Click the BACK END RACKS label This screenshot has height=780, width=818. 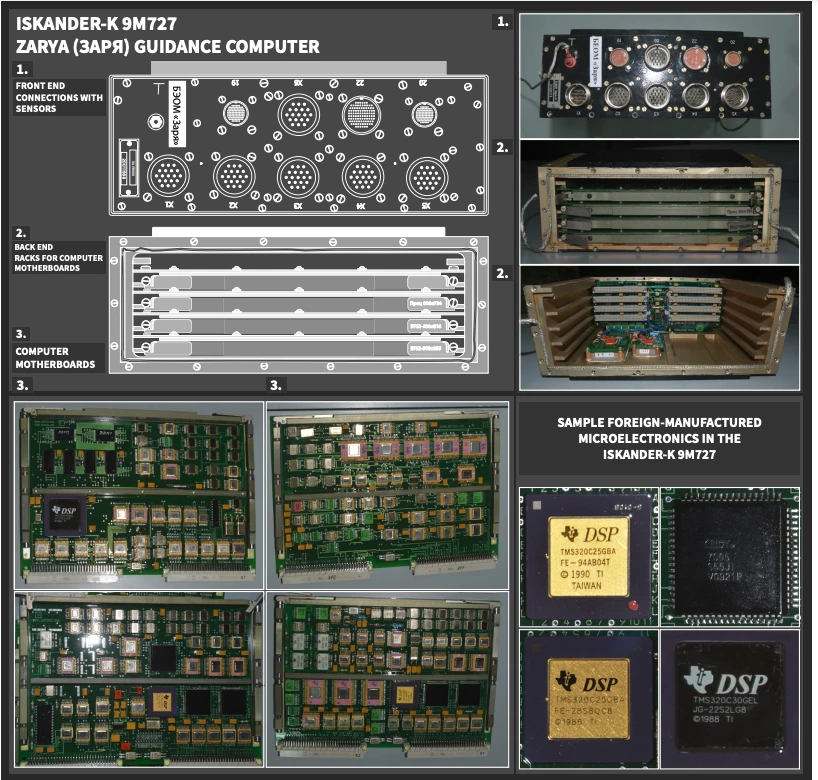(x=59, y=257)
